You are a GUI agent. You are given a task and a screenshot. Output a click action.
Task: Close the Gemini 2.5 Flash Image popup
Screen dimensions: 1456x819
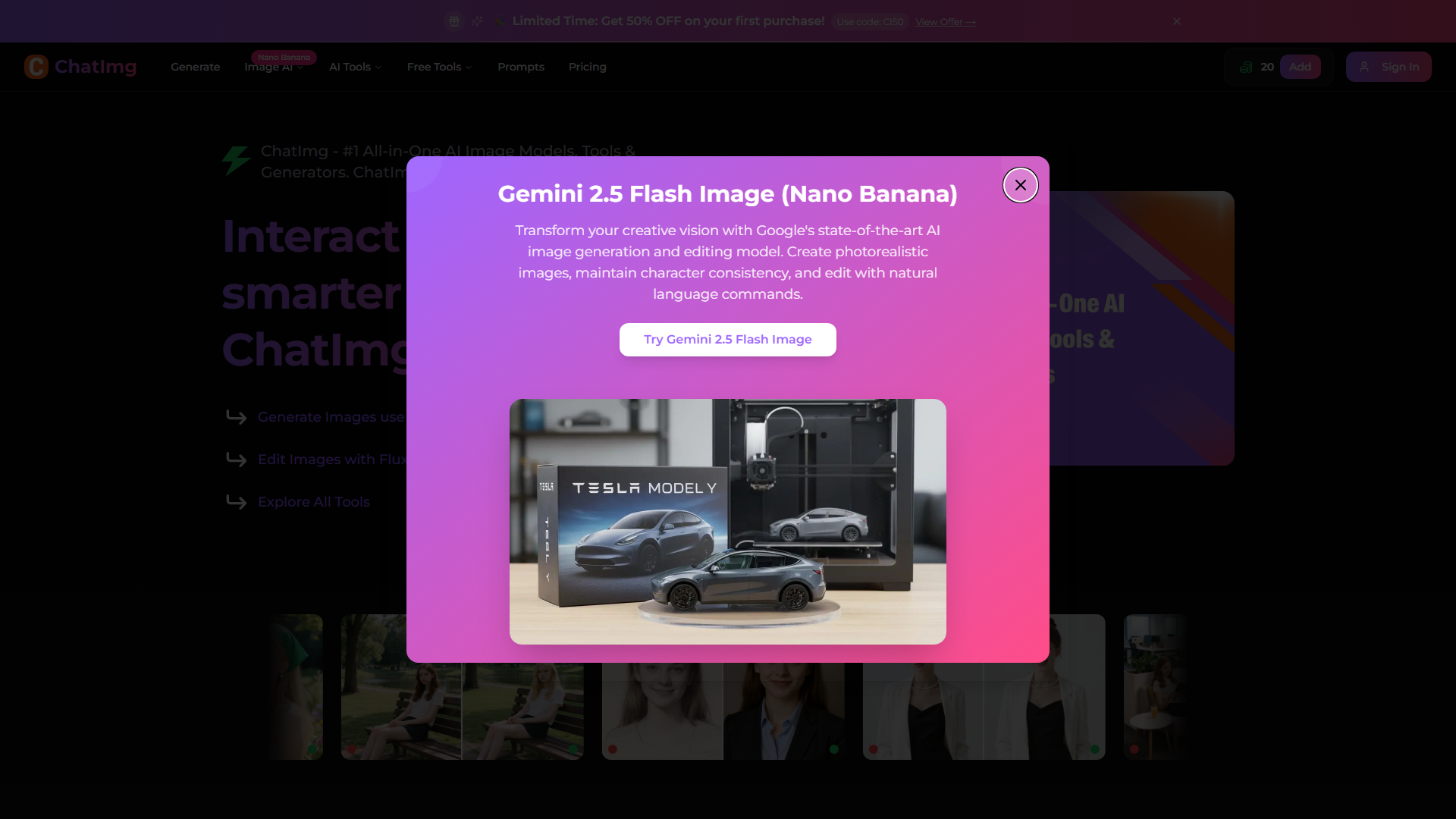(x=1020, y=185)
